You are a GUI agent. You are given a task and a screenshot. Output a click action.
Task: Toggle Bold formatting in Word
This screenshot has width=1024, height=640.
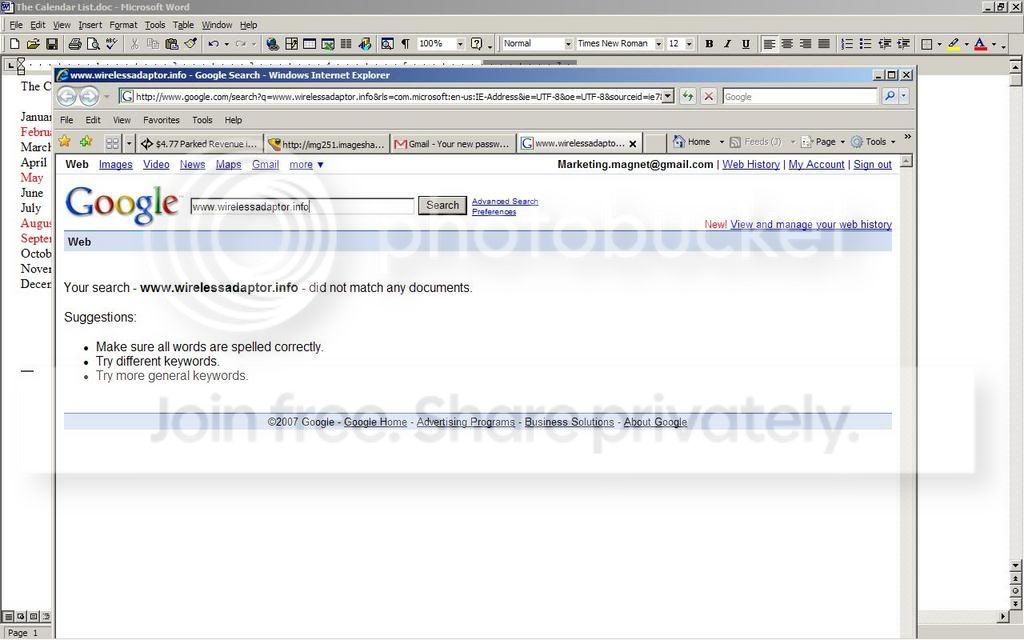click(709, 44)
